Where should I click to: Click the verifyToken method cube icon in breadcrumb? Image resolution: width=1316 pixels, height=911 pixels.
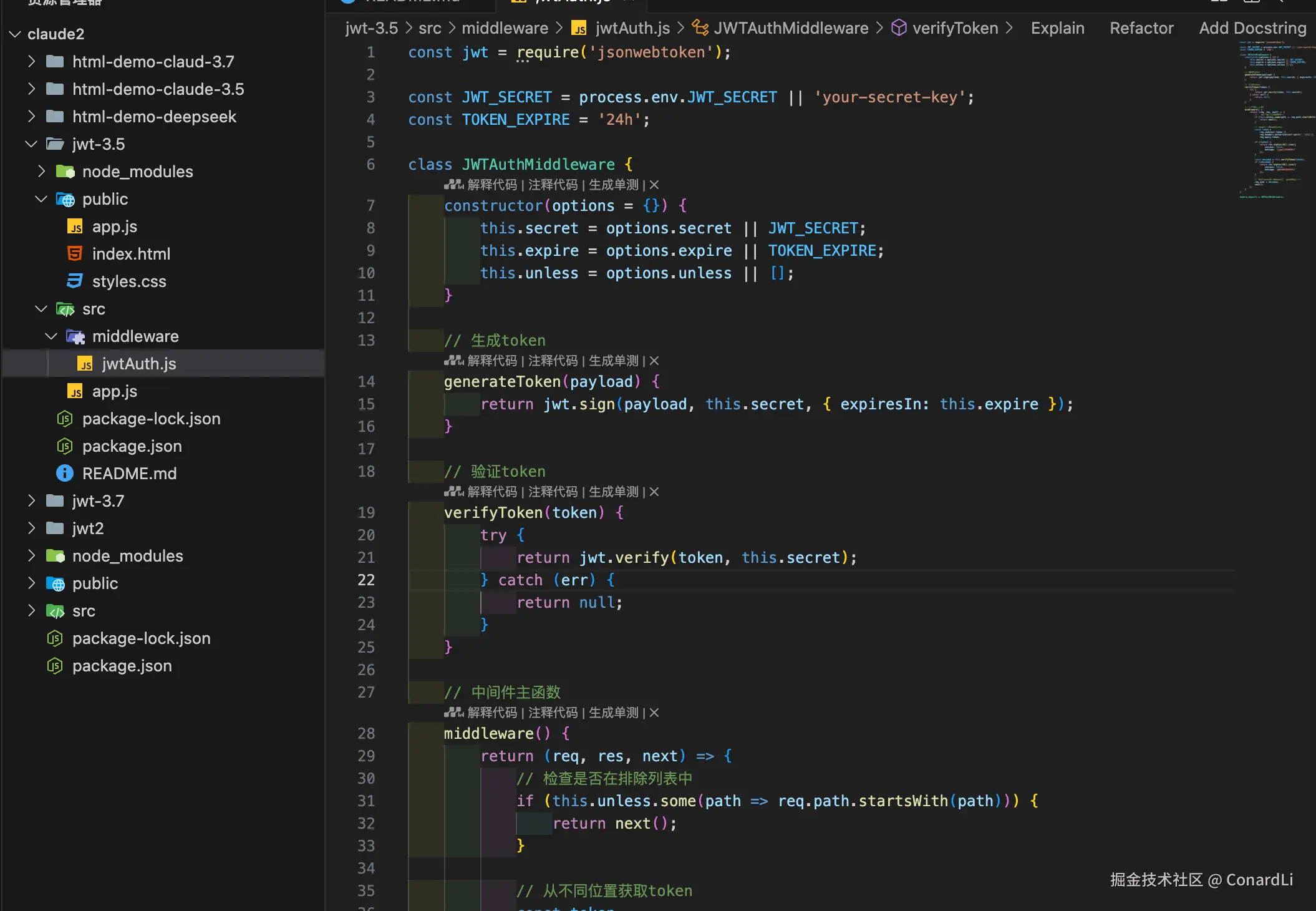[x=899, y=28]
